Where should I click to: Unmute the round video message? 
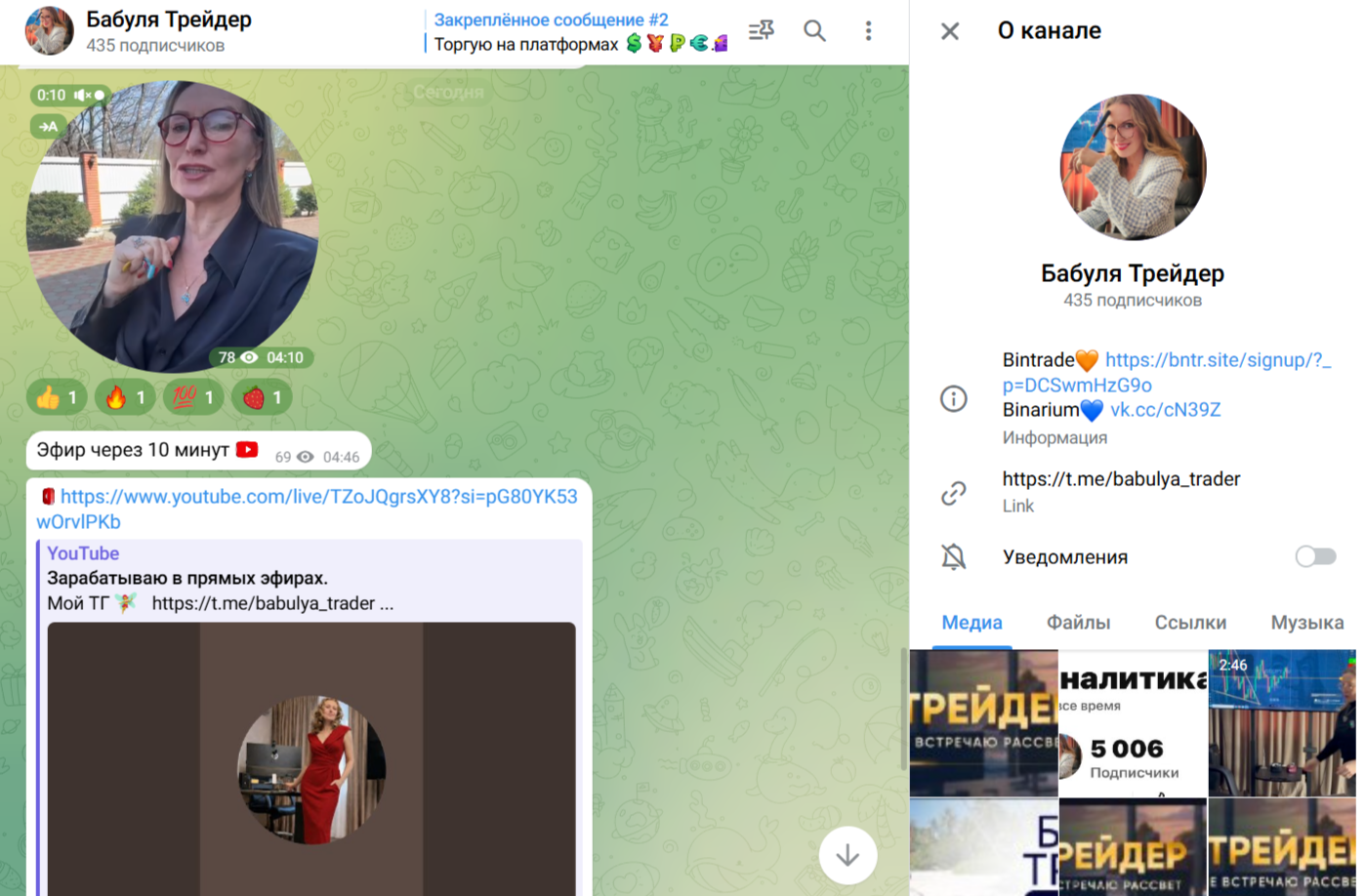(x=84, y=95)
